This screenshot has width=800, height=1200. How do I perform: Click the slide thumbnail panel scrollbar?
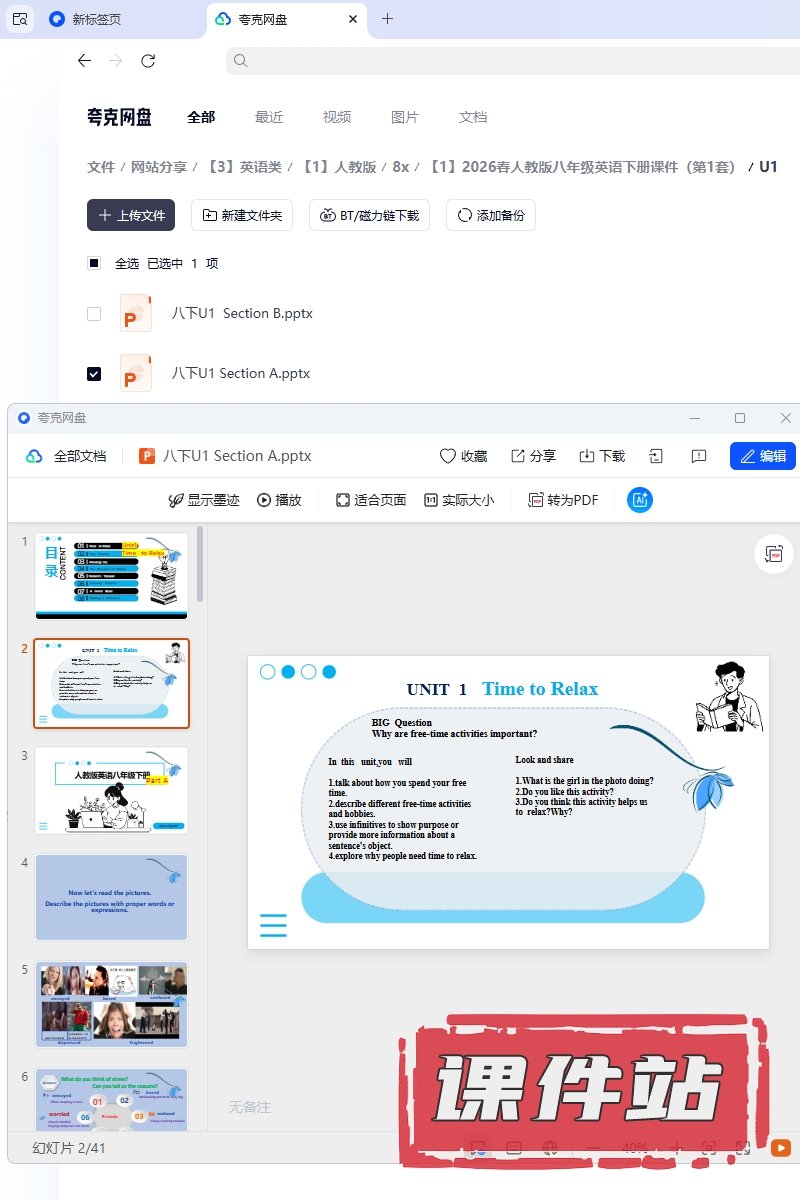click(x=200, y=565)
